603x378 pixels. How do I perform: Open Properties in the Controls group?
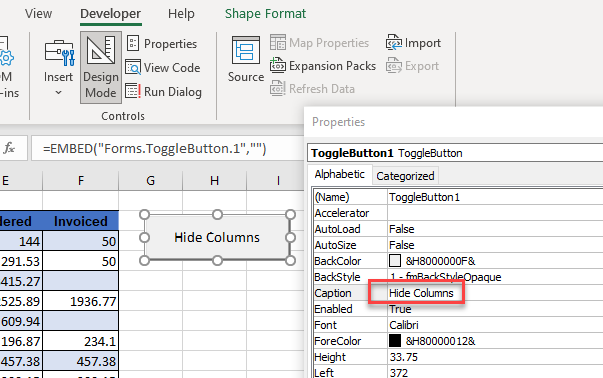tap(162, 44)
